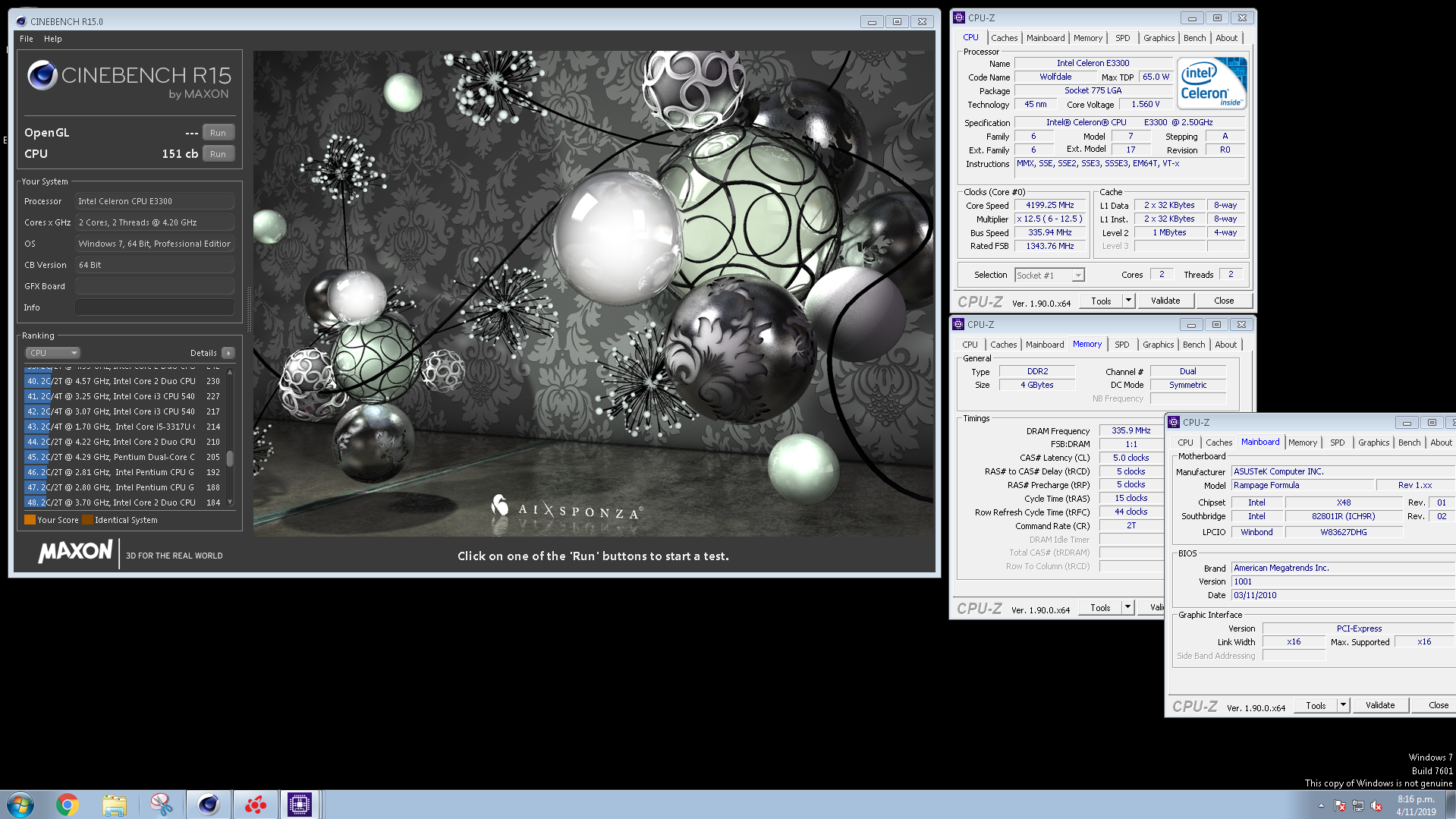Screen dimensions: 1456x819
Task: Click Validate in CPU-Z Mainboard window
Action: [1380, 705]
